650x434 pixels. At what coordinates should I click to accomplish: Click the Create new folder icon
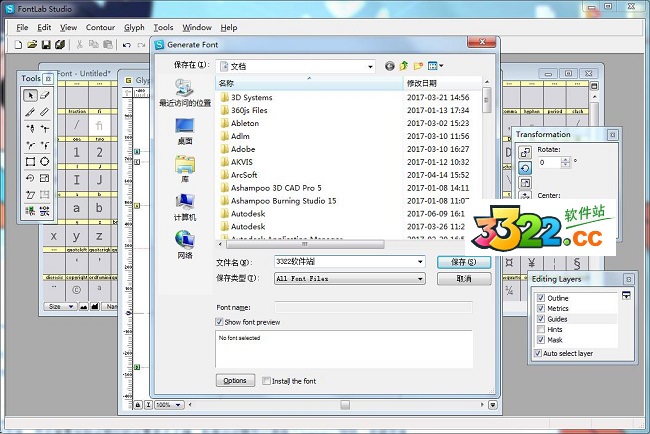pyautogui.click(x=418, y=66)
